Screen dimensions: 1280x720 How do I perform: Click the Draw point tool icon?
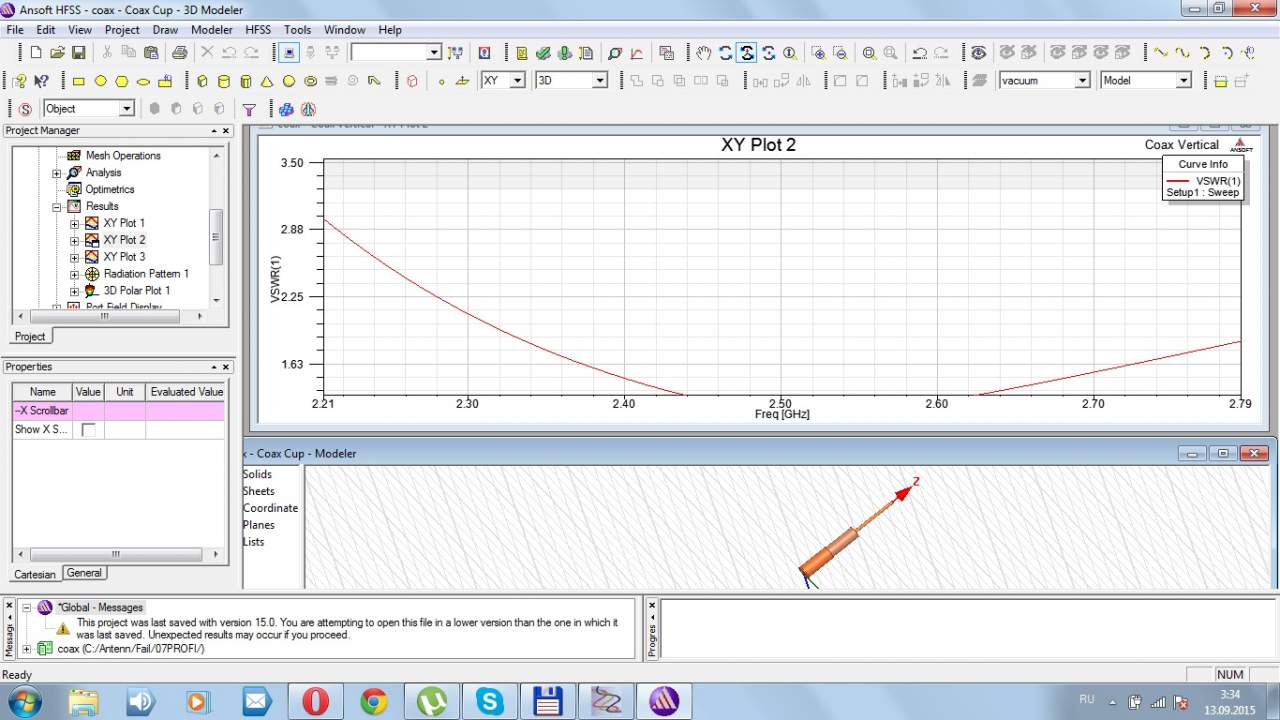coord(441,81)
